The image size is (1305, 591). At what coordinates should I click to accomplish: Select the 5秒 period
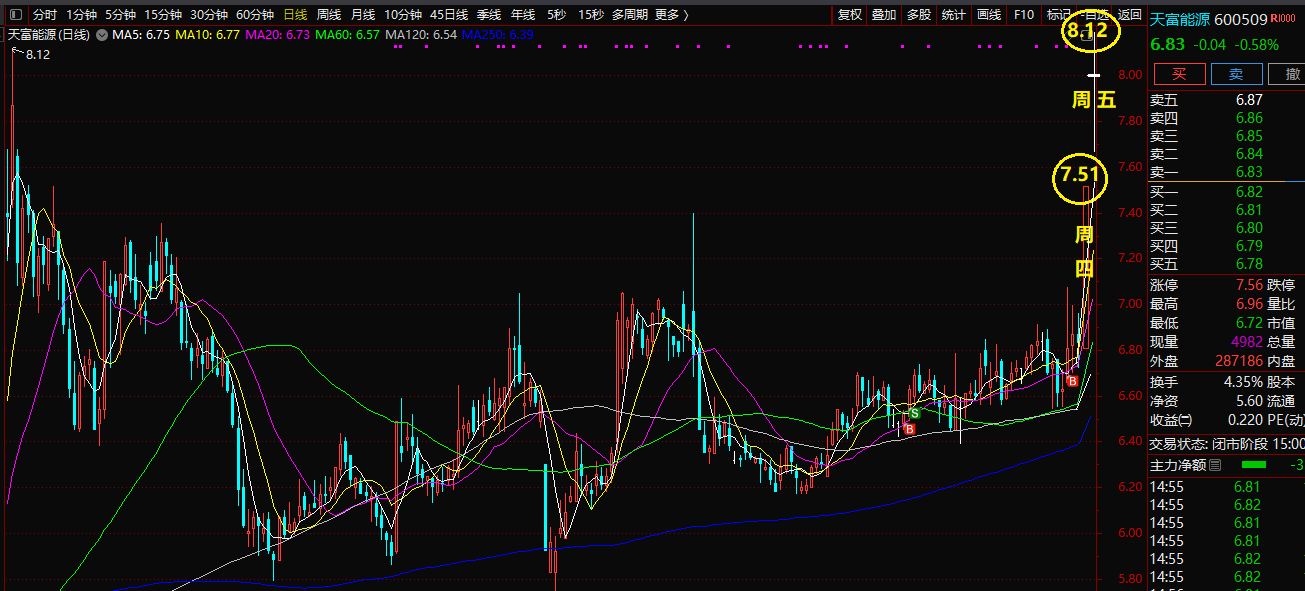556,15
